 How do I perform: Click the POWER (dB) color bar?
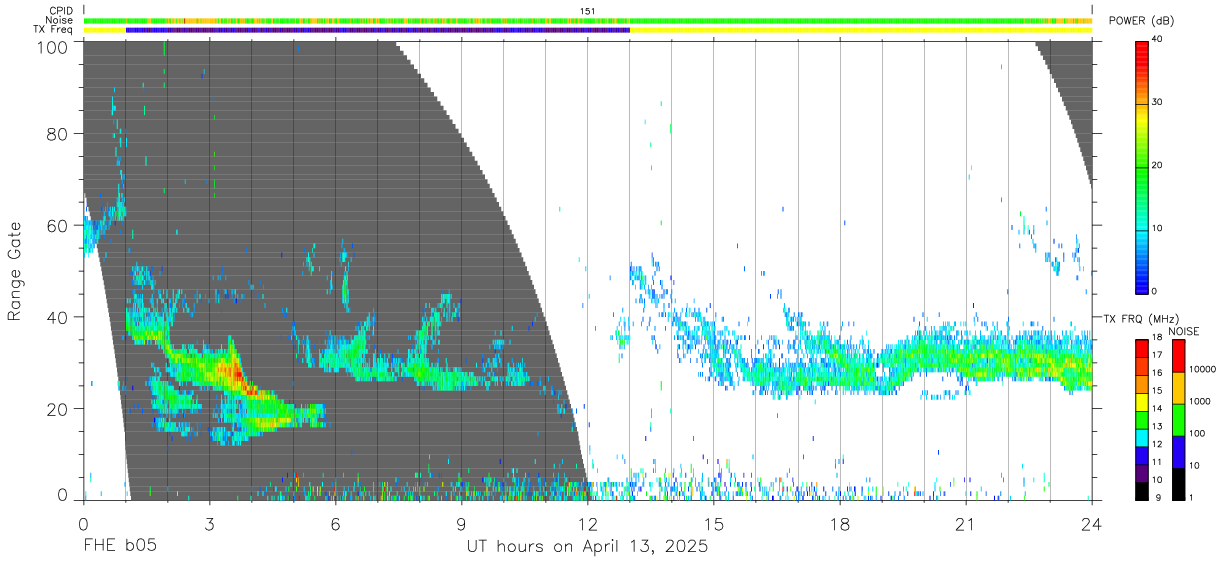tap(1142, 166)
